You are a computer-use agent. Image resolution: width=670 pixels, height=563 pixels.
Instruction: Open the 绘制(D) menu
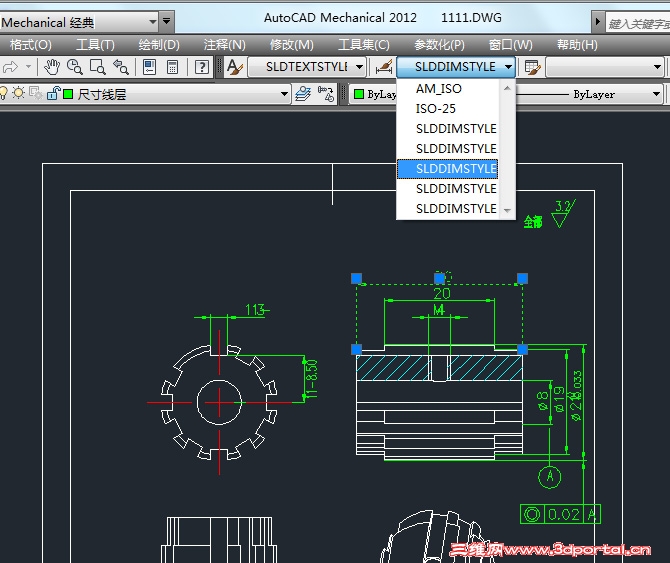[x=159, y=45]
